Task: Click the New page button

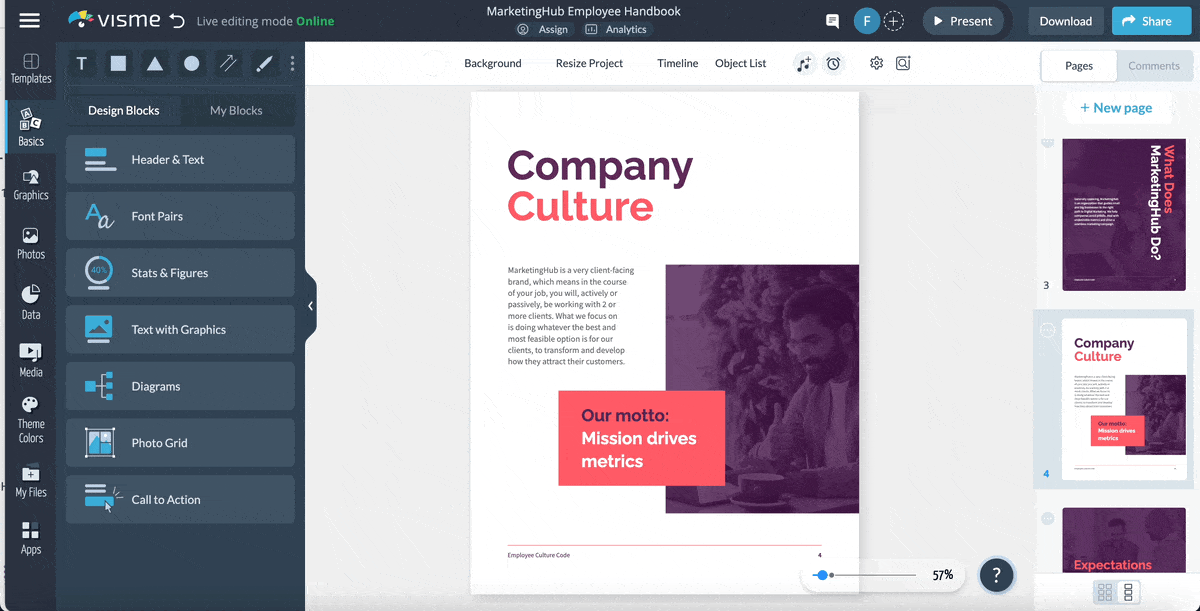Action: coord(1118,107)
